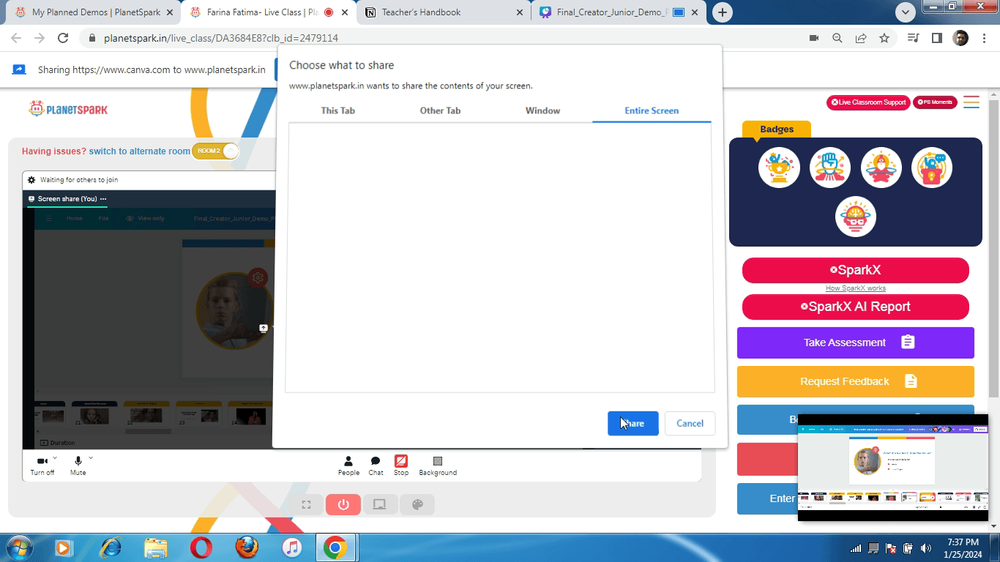
Task: Open My Planned Demos browser tab
Action: (x=96, y=12)
